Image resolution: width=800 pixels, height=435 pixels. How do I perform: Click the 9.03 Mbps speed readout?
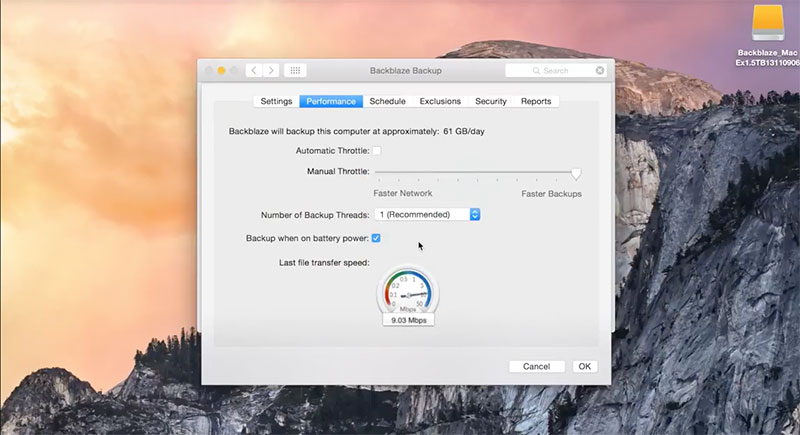[408, 321]
